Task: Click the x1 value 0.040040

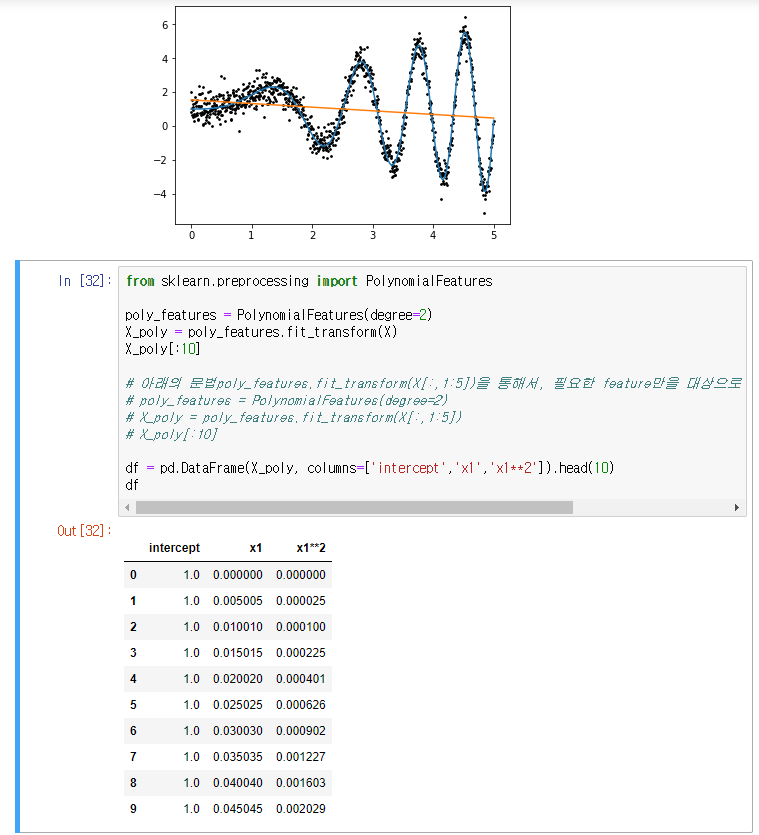Action: pyautogui.click(x=238, y=782)
